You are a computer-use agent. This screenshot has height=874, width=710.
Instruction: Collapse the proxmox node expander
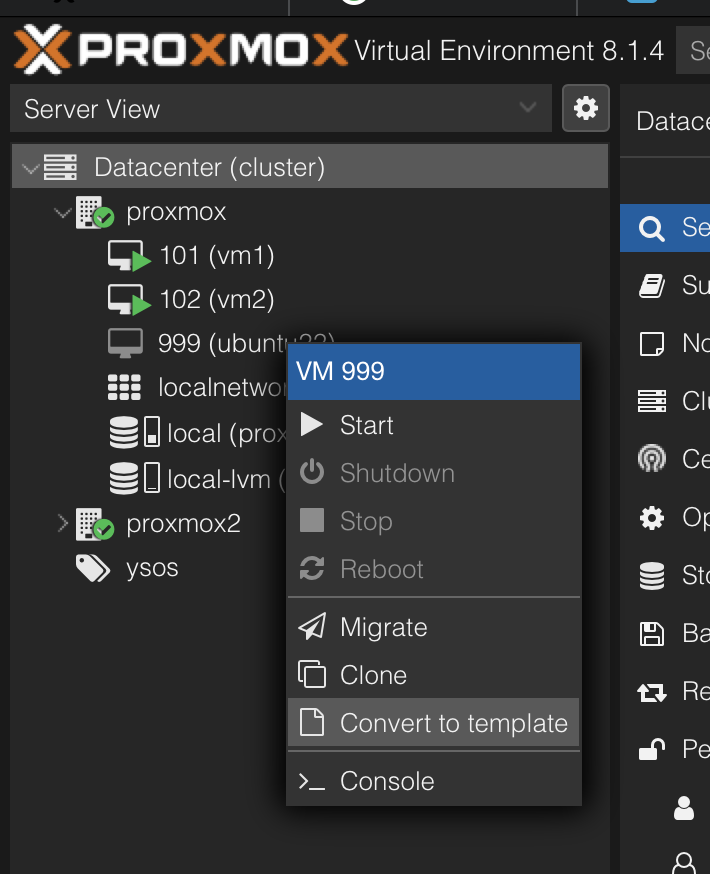point(62,212)
